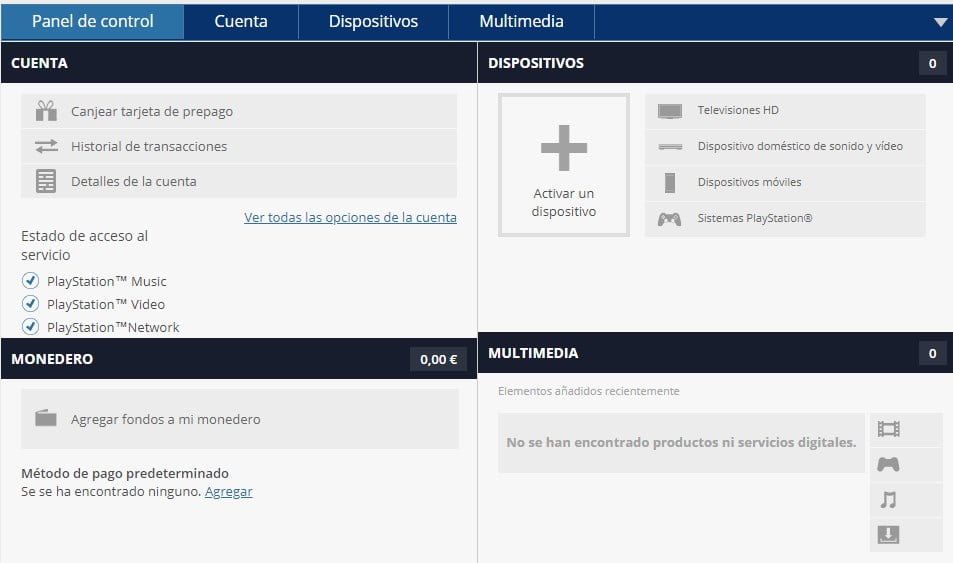Click the wallet icon next to Agregar fondos
The height and width of the screenshot is (563, 953).
point(46,418)
